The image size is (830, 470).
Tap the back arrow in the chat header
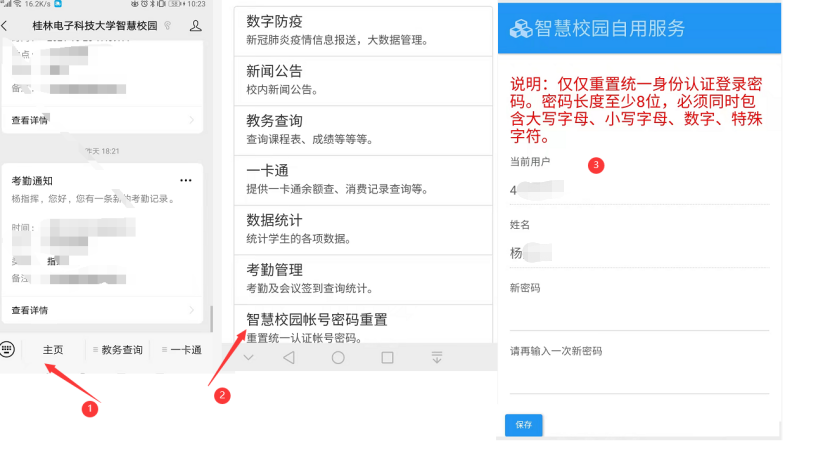tap(5, 25)
